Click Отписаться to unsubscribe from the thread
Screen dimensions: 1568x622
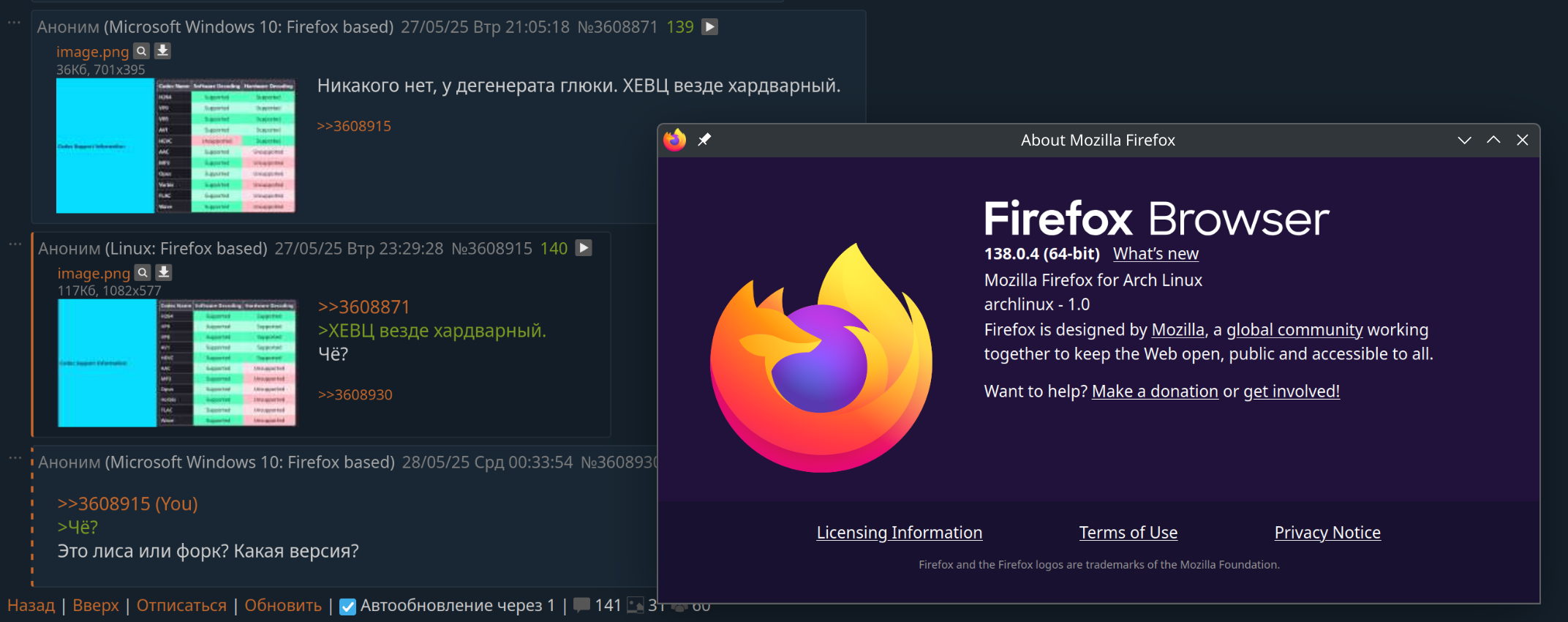[x=181, y=606]
